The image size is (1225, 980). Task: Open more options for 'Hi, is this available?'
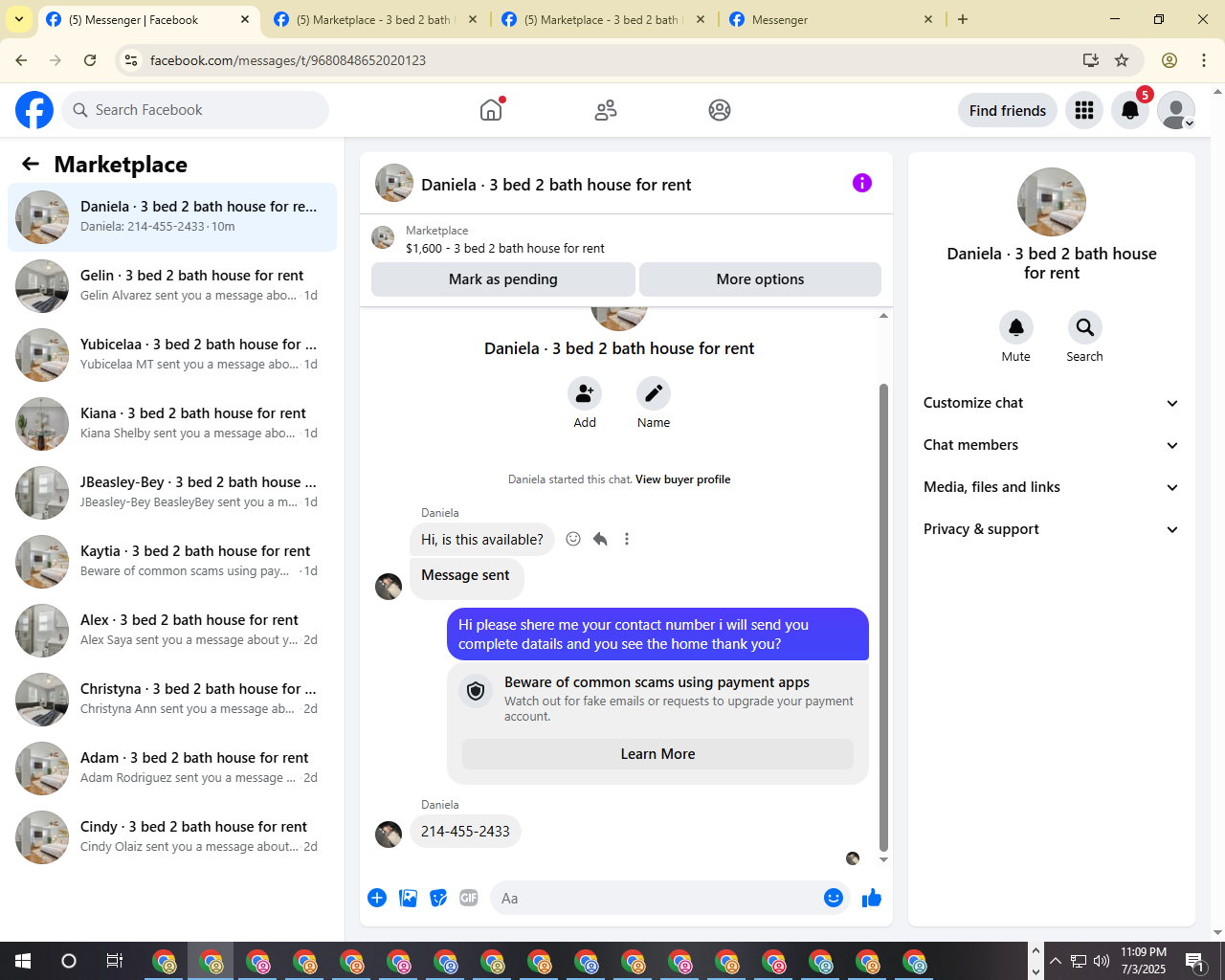[627, 539]
